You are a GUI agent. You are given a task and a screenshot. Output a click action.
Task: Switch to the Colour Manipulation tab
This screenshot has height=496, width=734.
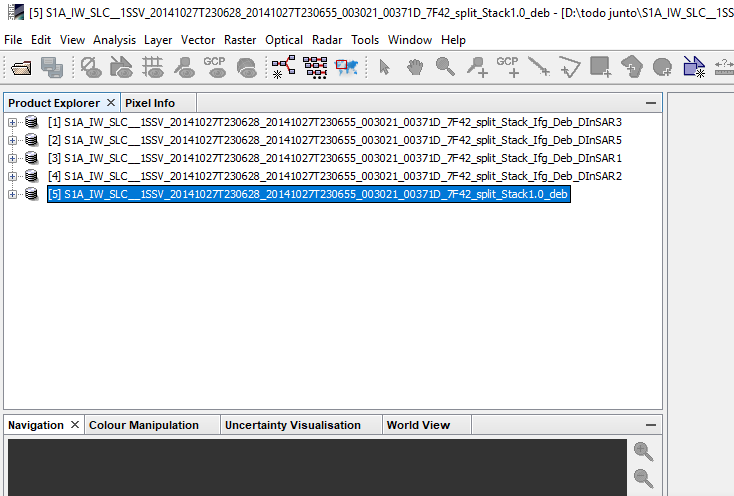[x=144, y=425]
